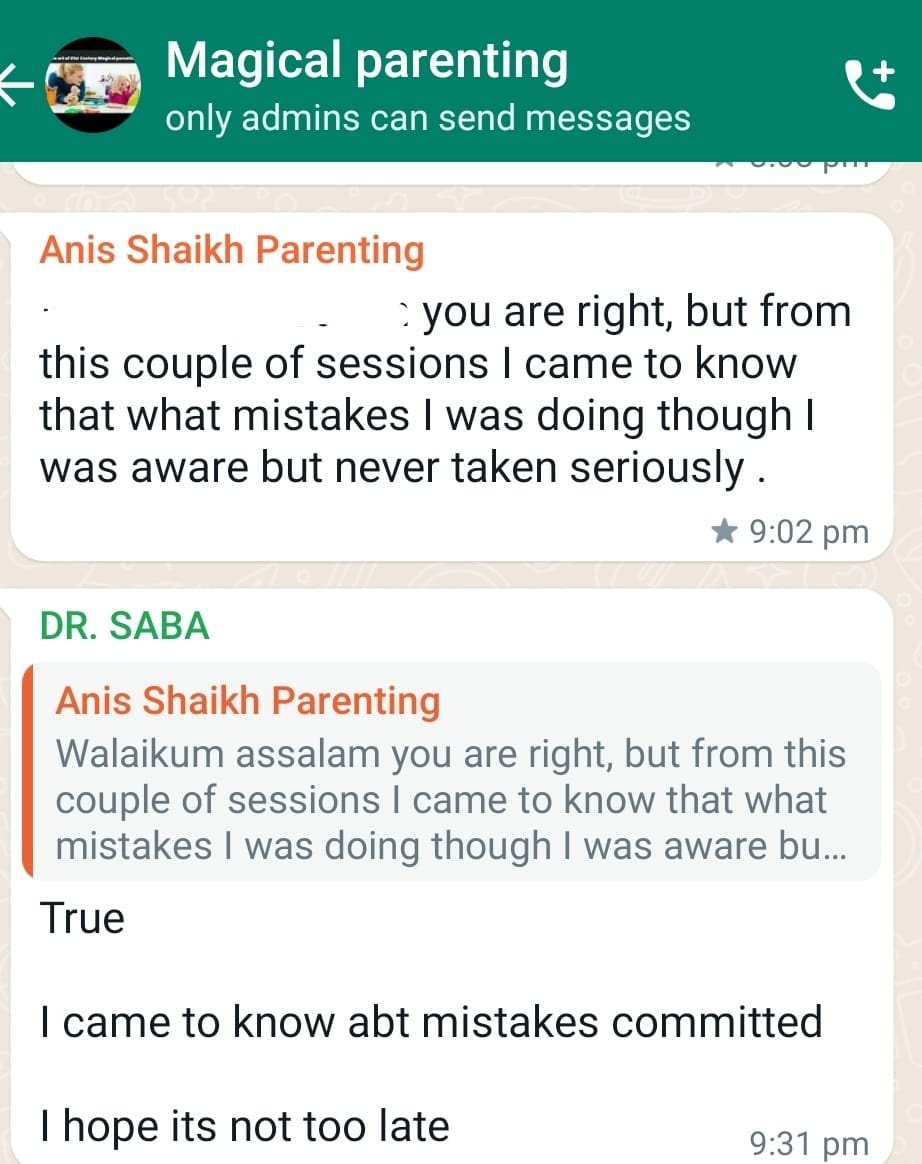Tap sender name DR. SABA
This screenshot has width=922, height=1164.
(x=124, y=626)
